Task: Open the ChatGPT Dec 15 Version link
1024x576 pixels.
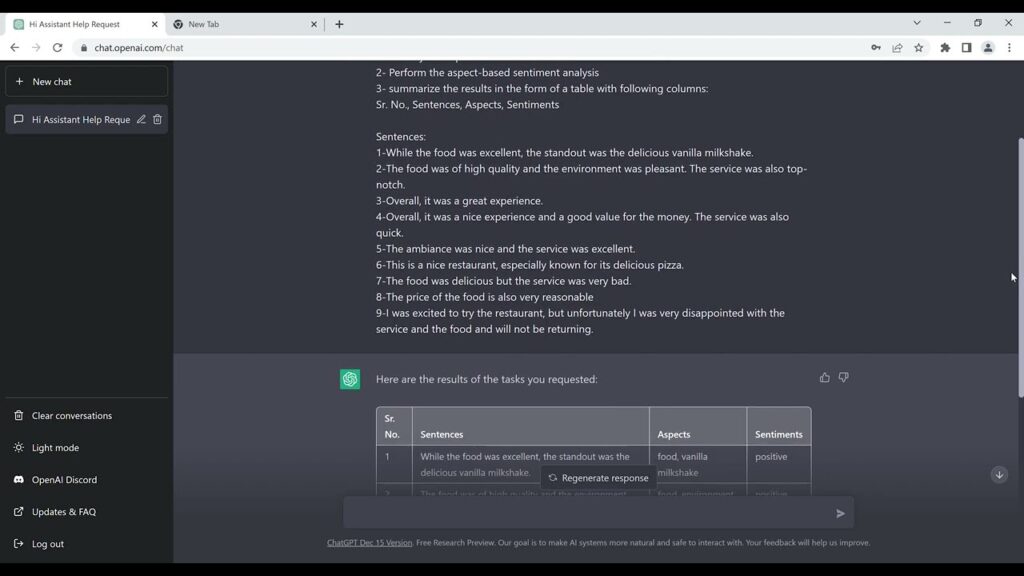Action: pyautogui.click(x=369, y=543)
